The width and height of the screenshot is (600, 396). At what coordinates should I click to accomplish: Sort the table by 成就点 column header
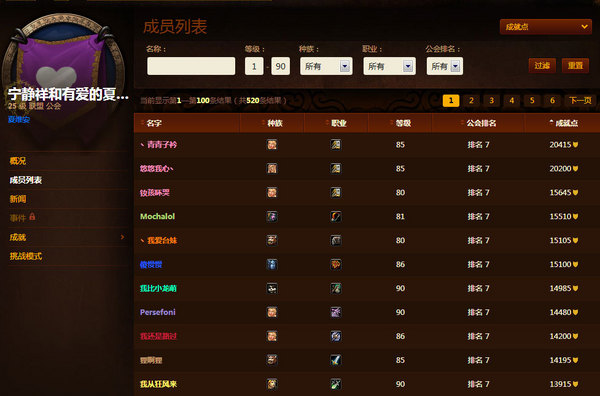point(564,123)
